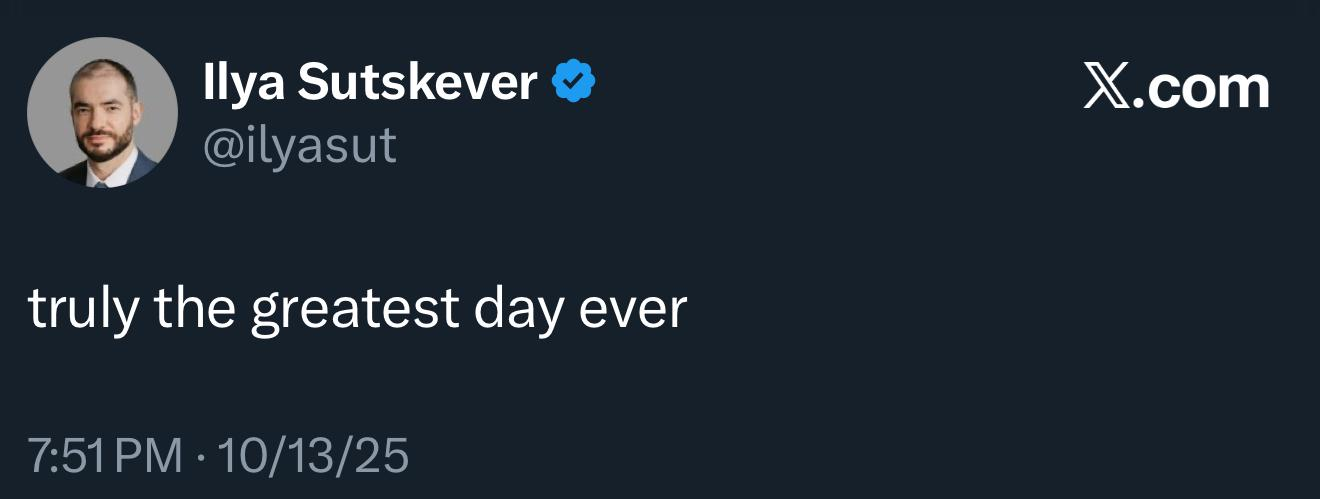Click the "@" symbol in the handle
This screenshot has height=499, width=1320.
(222, 146)
